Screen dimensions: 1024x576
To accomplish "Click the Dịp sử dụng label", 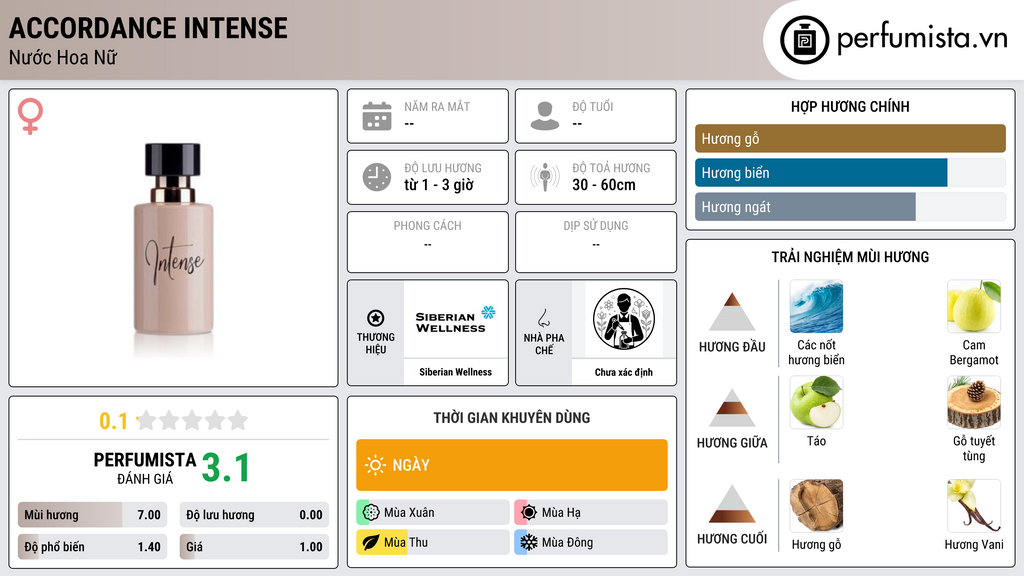I will [596, 225].
